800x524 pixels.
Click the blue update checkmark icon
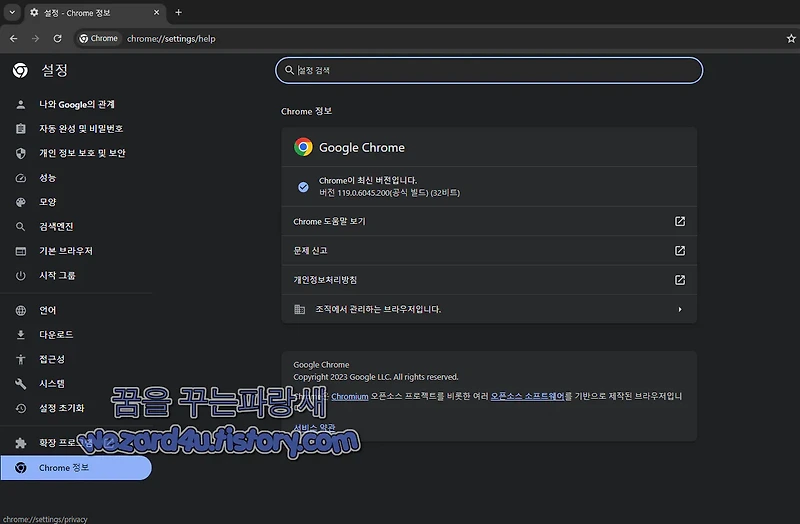(x=303, y=187)
